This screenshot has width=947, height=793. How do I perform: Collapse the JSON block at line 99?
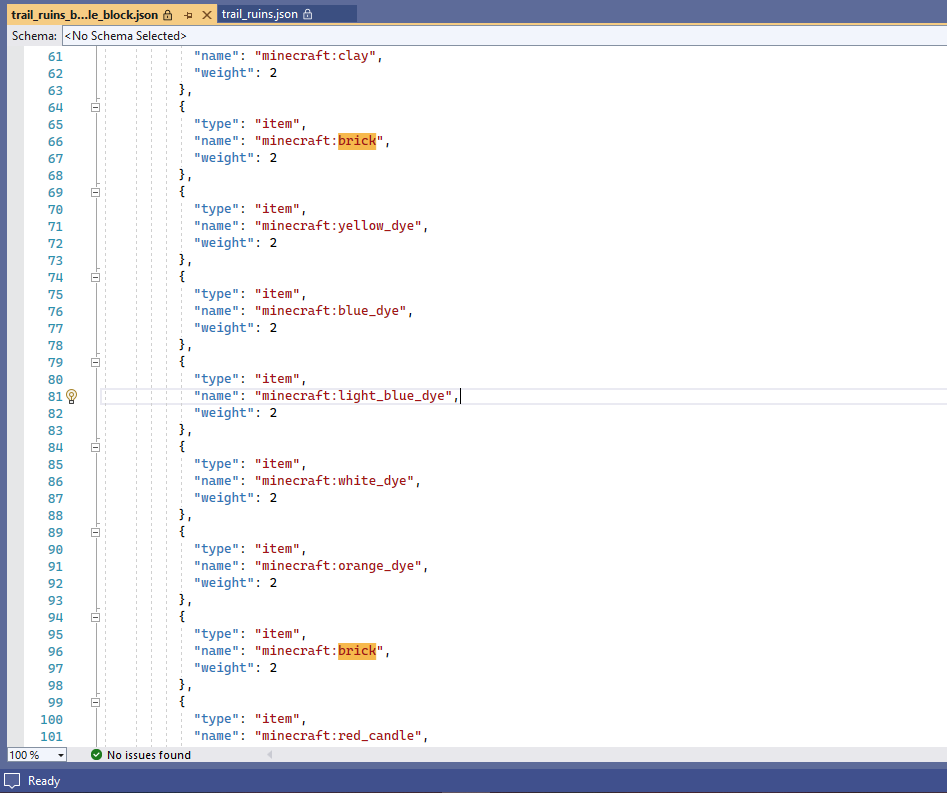tap(96, 702)
